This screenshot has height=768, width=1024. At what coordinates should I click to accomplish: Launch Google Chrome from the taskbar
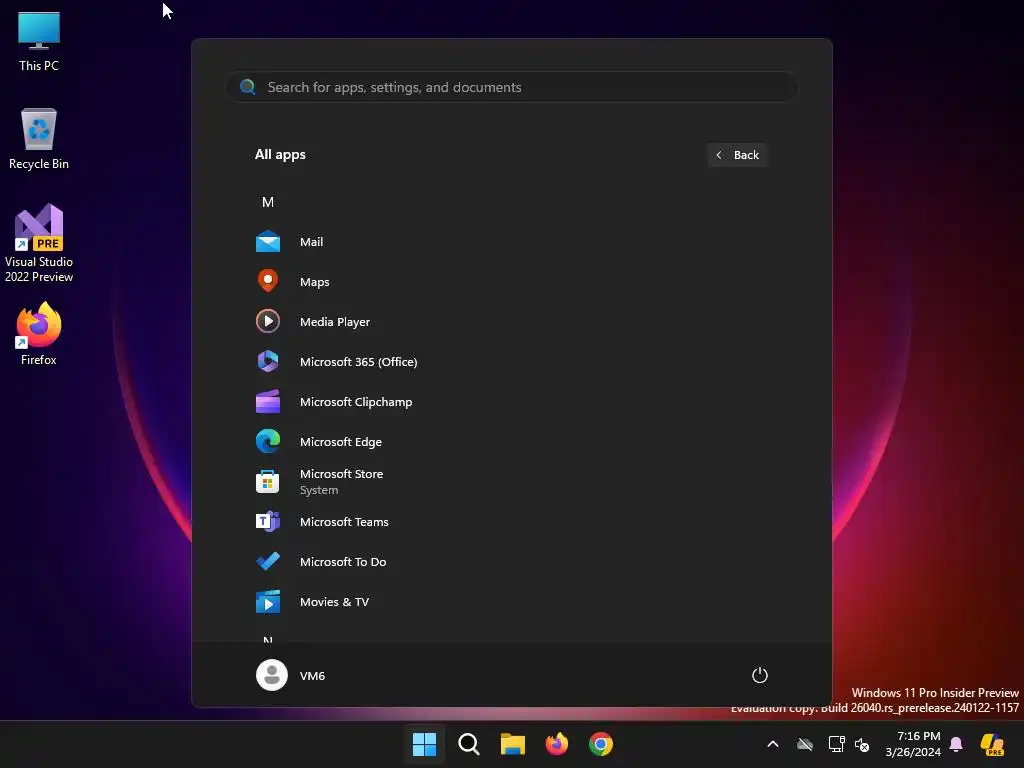[601, 744]
